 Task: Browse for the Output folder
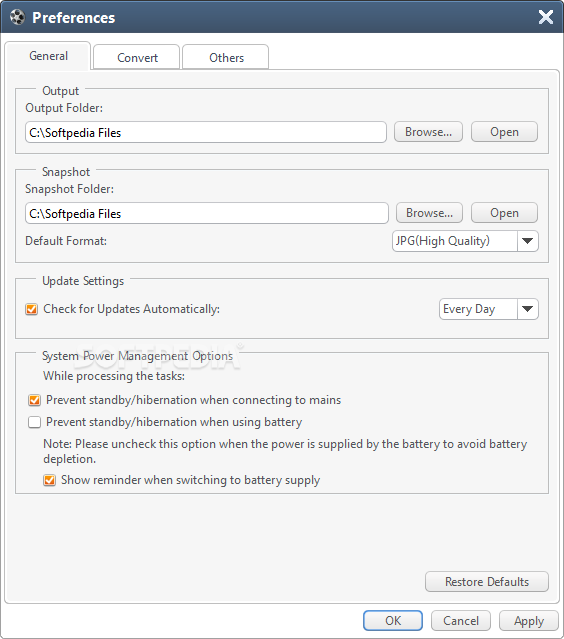428,132
